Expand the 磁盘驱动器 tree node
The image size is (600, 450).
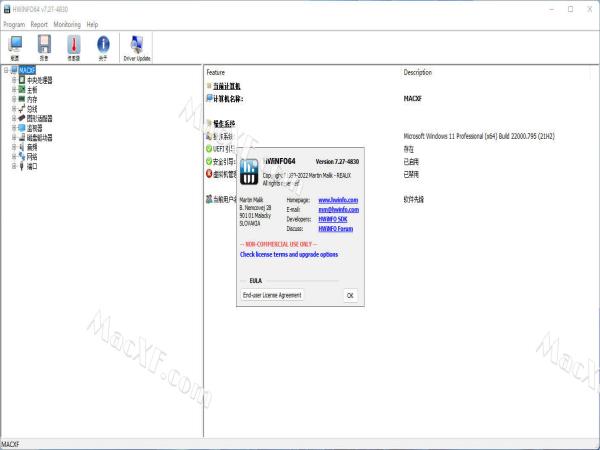coord(14,137)
